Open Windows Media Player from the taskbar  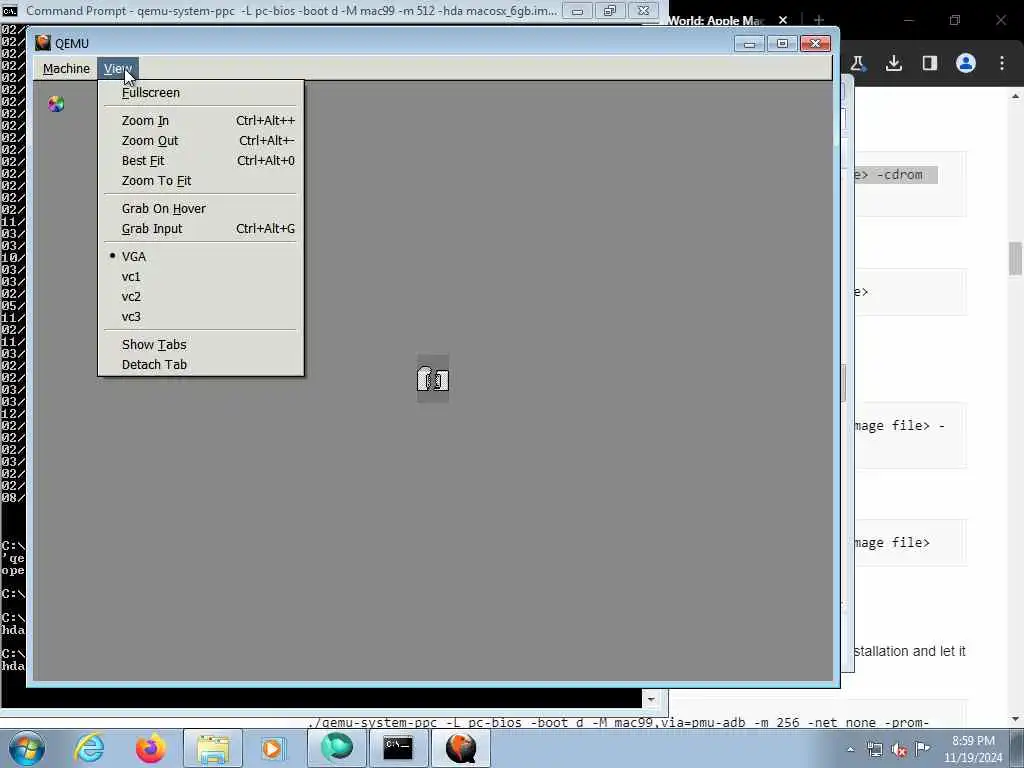click(x=272, y=748)
